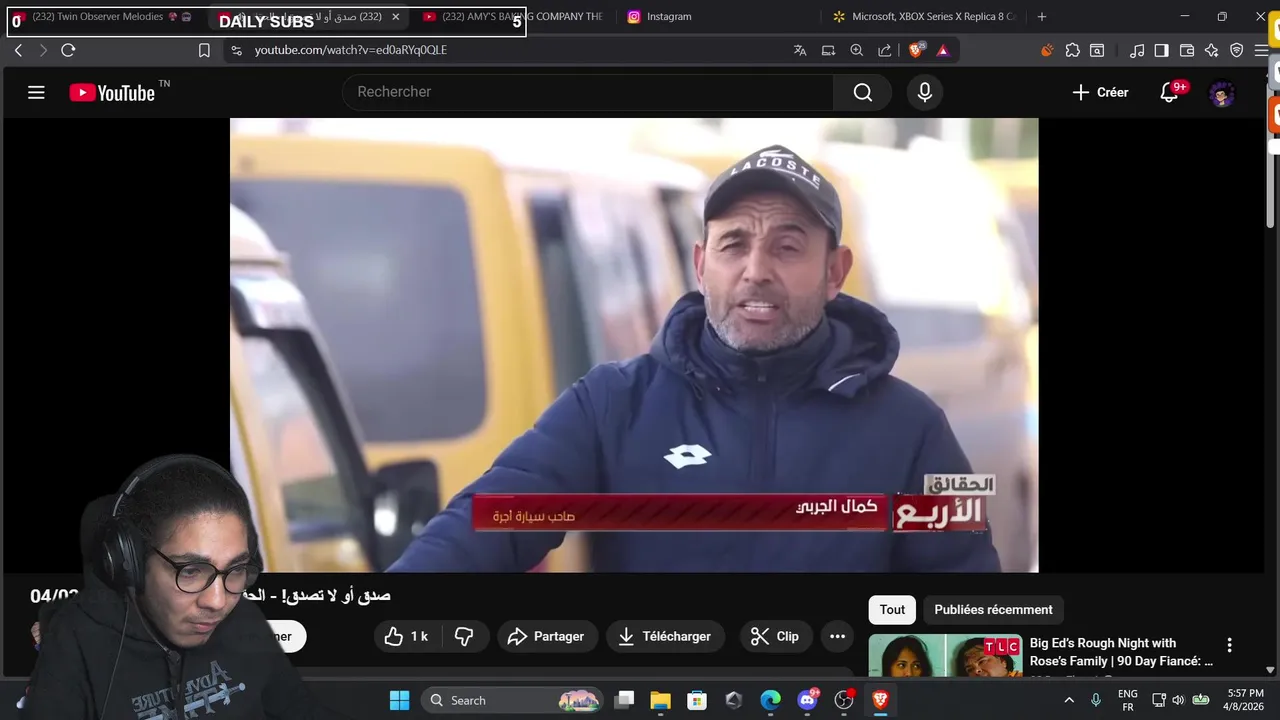
Task: Switch to the Microsoft XBOX Series X tab
Action: pos(922,17)
